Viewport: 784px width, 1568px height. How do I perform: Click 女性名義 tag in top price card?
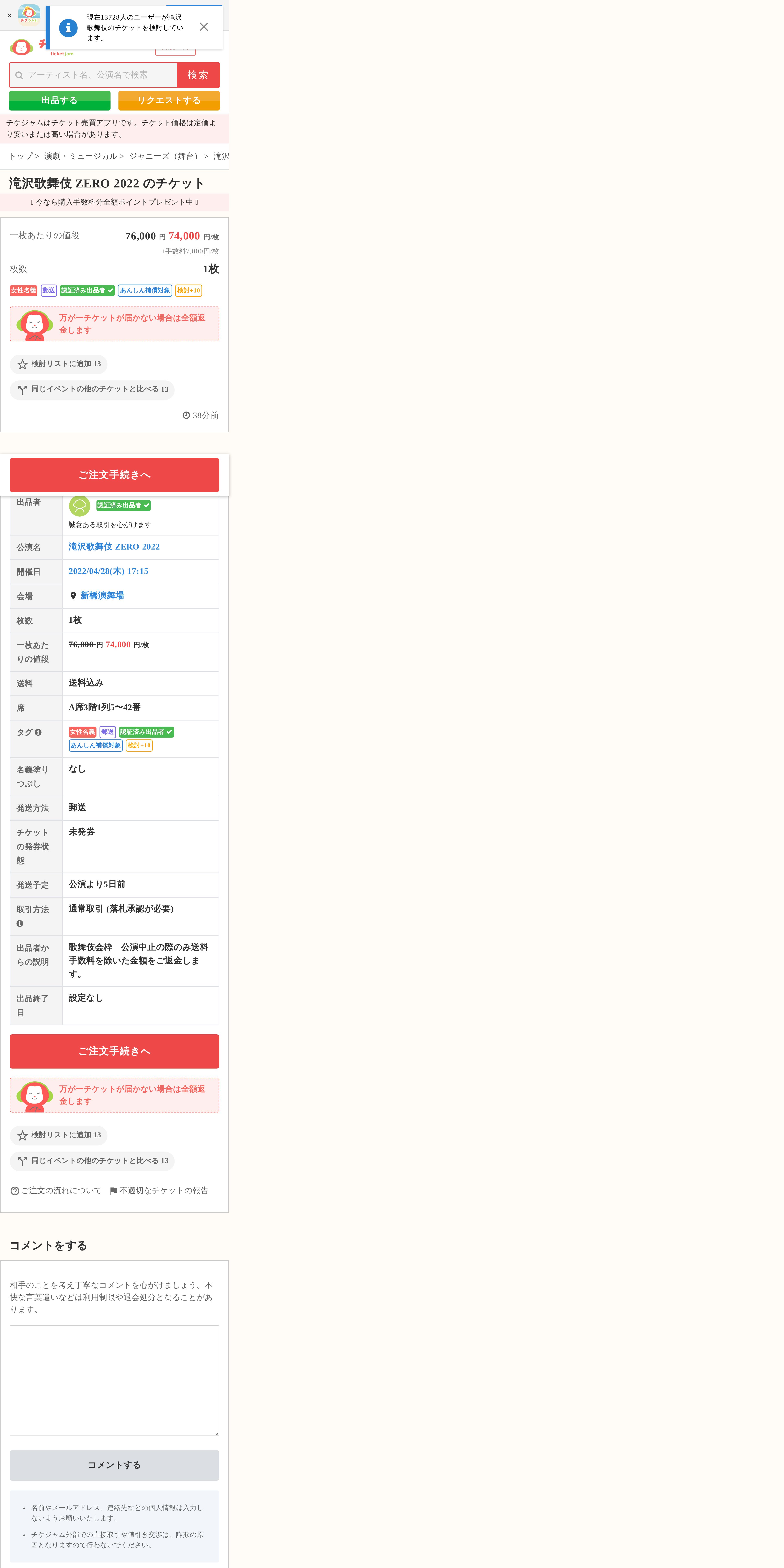tap(23, 290)
